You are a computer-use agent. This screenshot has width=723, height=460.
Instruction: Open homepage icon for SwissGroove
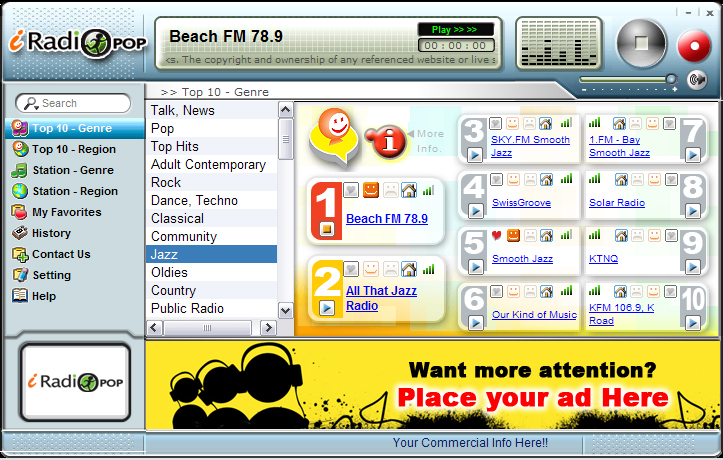(x=546, y=179)
